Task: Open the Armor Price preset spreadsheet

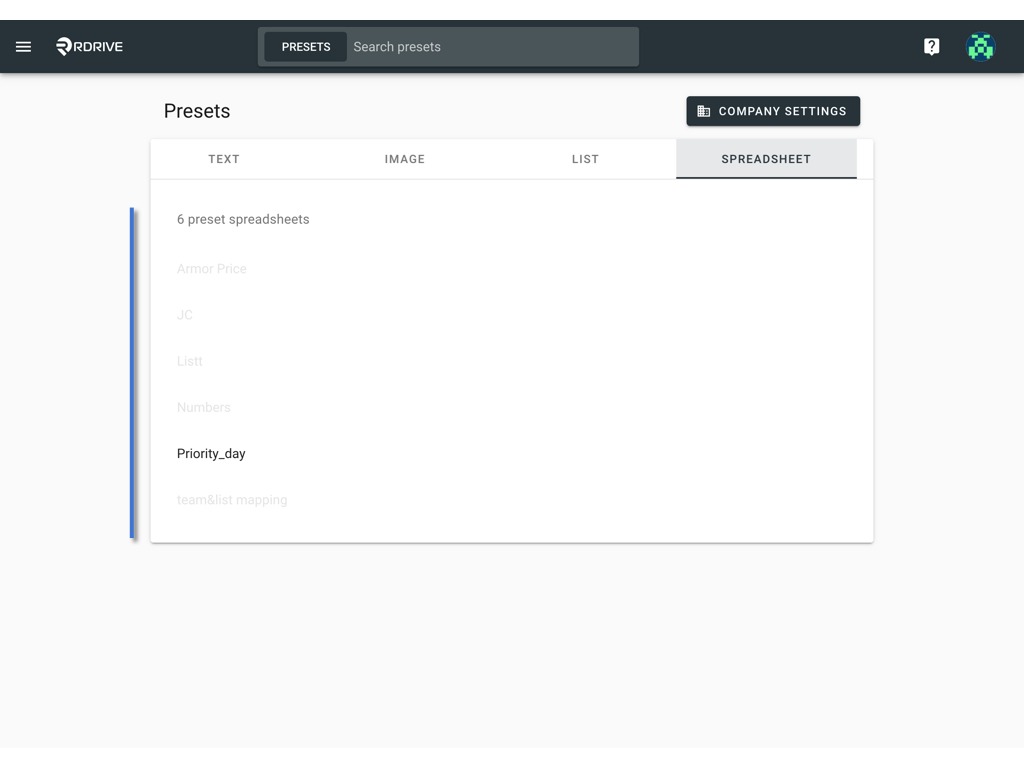Action: click(x=212, y=268)
